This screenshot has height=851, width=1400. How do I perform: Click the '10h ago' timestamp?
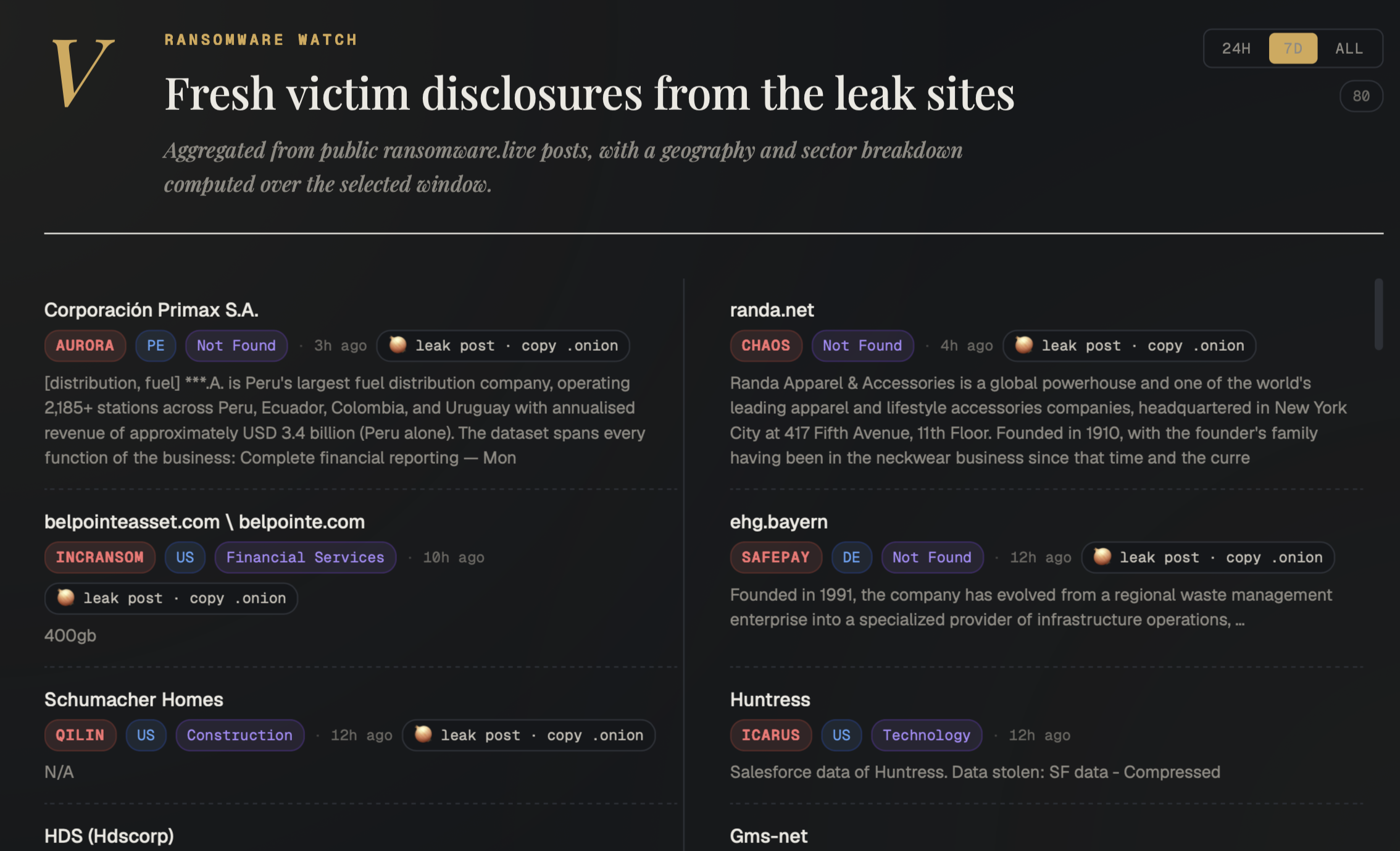[x=454, y=557]
